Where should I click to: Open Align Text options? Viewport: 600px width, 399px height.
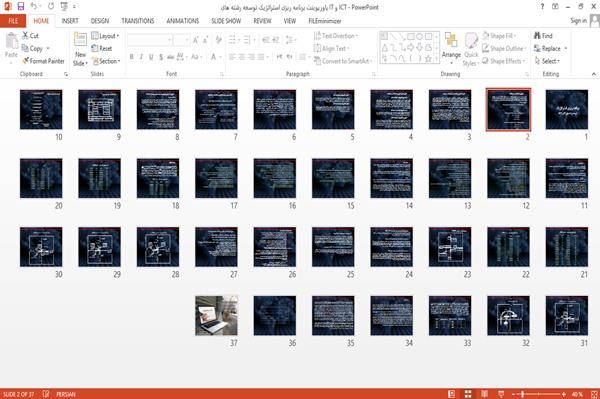tap(331, 48)
